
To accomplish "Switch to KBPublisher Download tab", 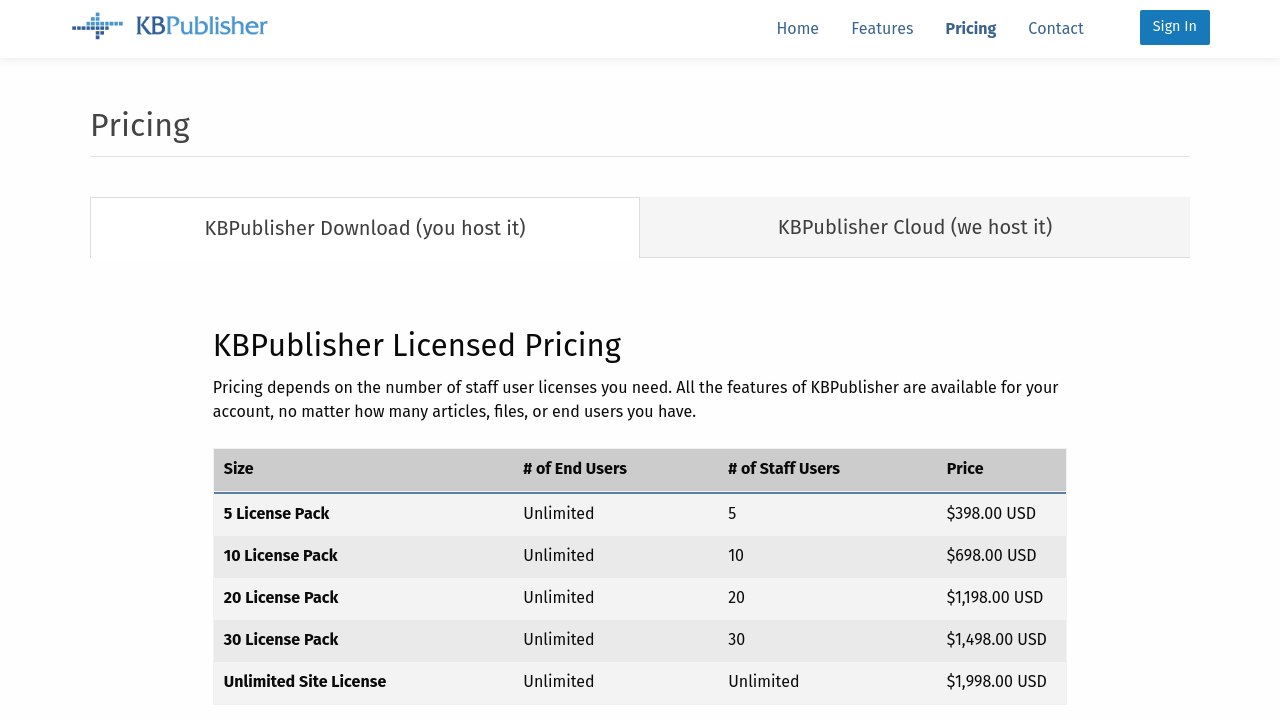I will [x=365, y=228].
